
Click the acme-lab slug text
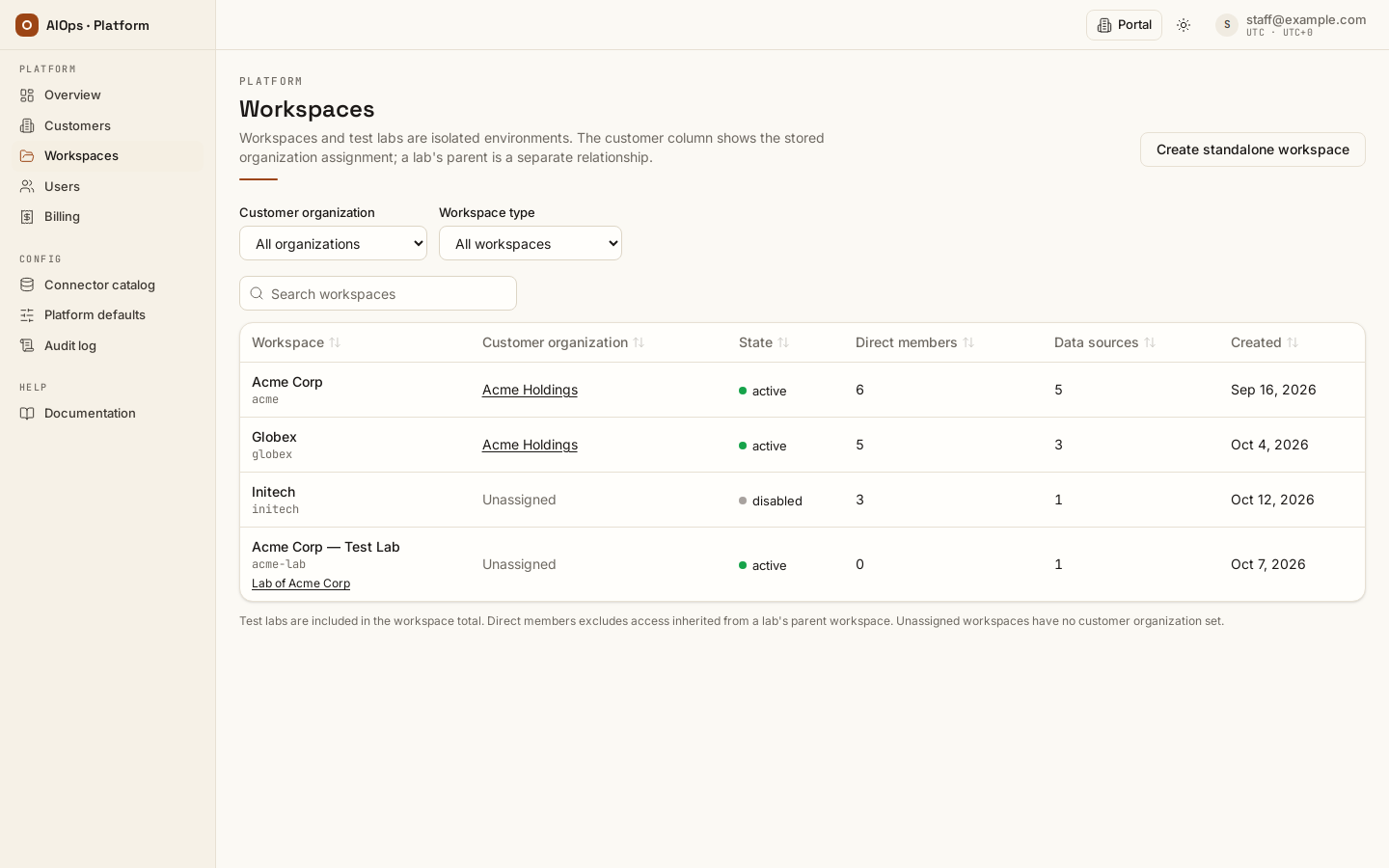(279, 564)
